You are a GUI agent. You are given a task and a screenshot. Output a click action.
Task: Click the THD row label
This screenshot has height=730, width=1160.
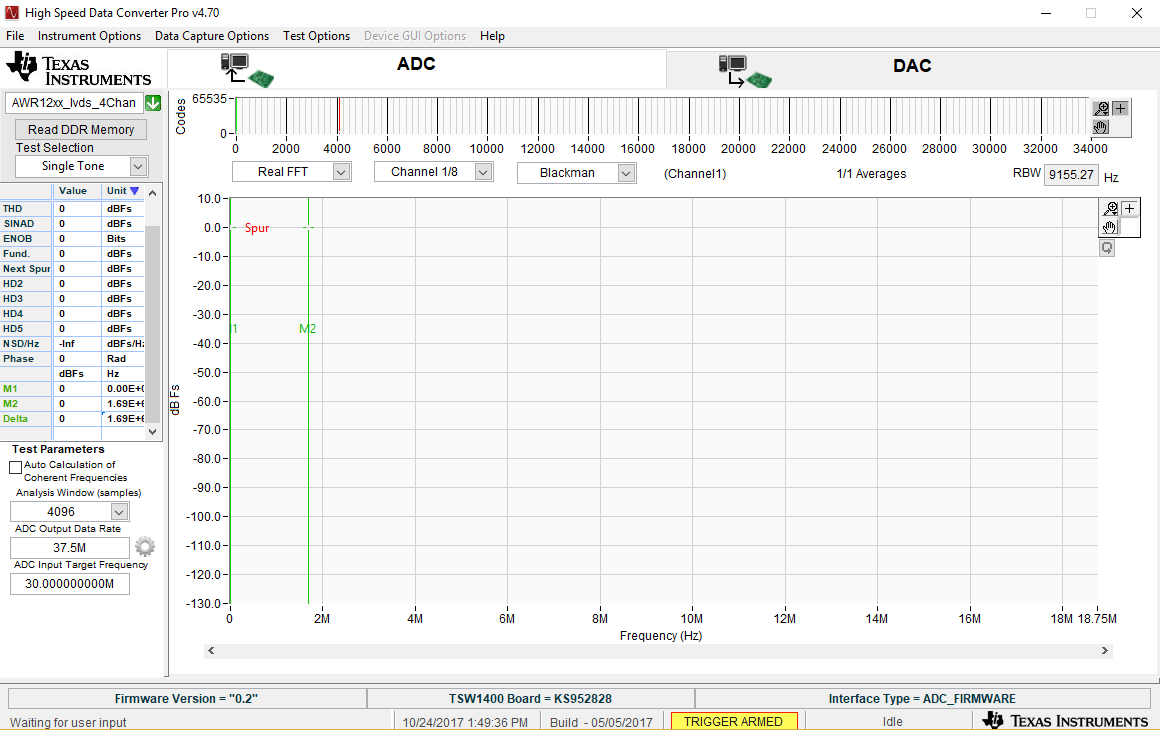[x=13, y=209]
